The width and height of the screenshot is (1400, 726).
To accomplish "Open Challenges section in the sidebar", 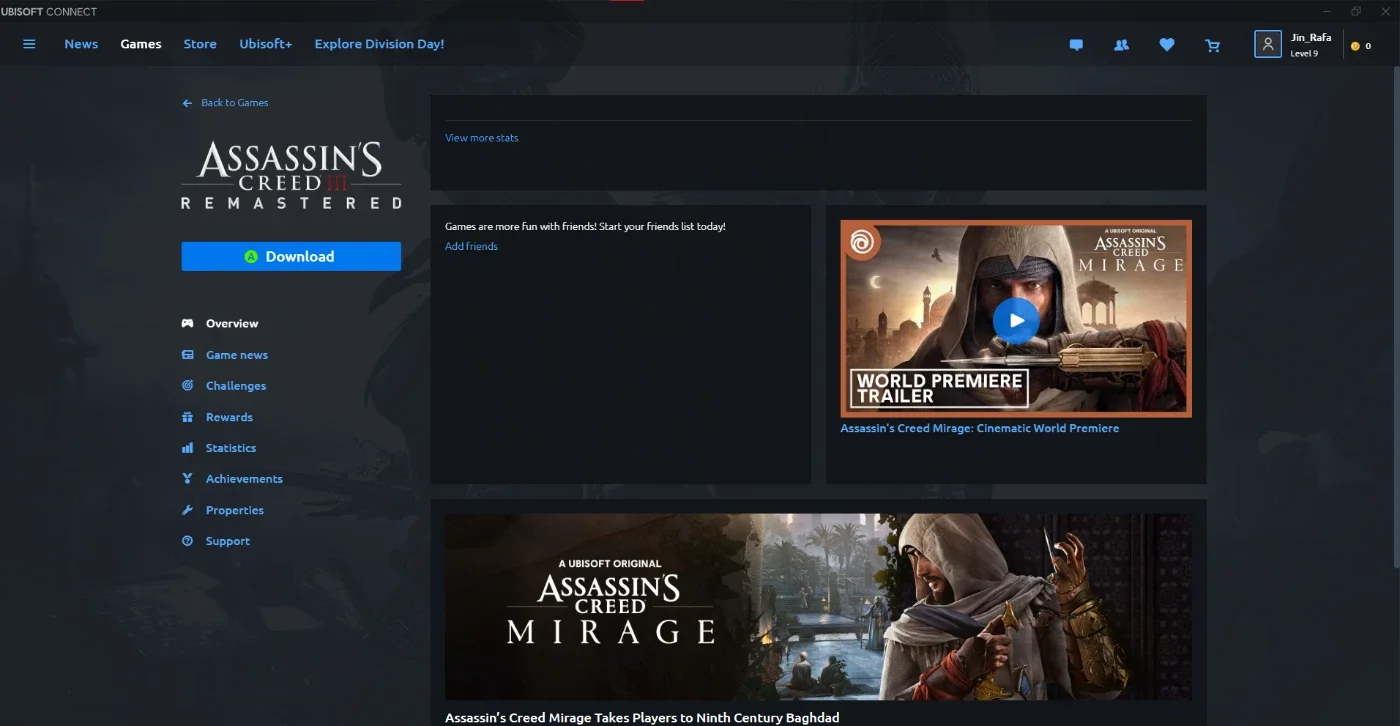I will click(x=236, y=386).
